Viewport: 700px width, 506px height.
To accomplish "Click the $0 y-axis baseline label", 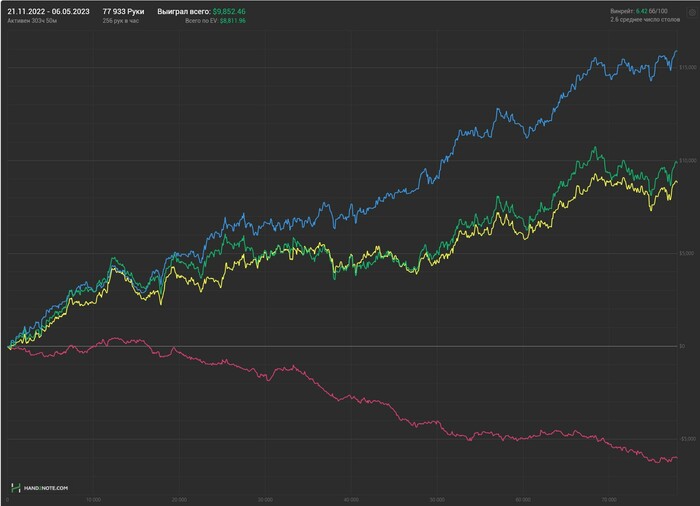I will click(x=682, y=346).
